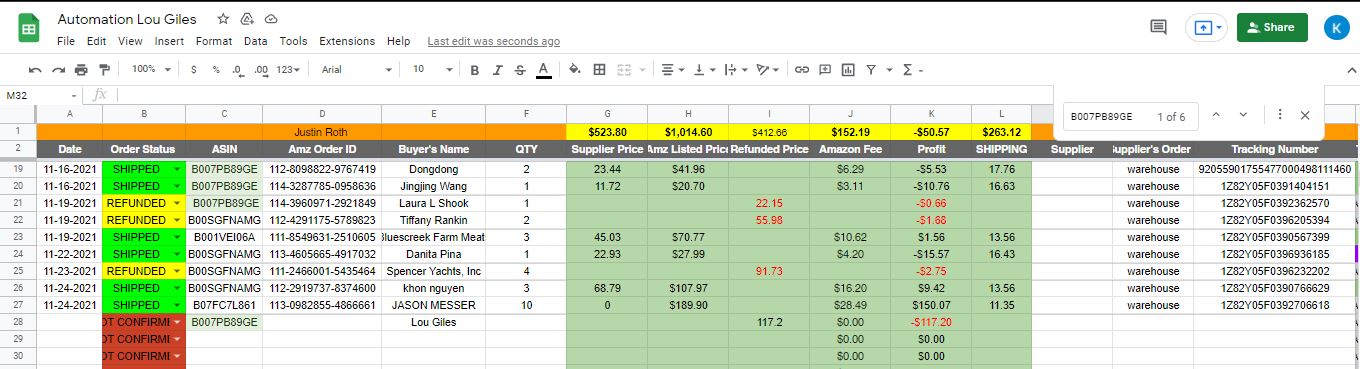Open vertical align dropdown
Image resolution: width=1360 pixels, height=369 pixels.
click(x=704, y=70)
